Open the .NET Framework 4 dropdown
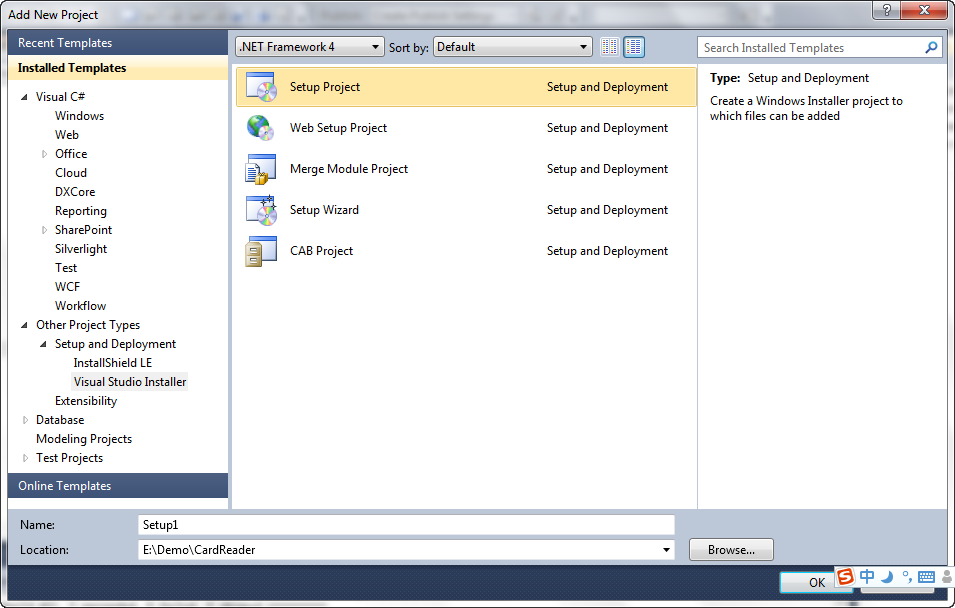Image resolution: width=955 pixels, height=608 pixels. tap(310, 47)
